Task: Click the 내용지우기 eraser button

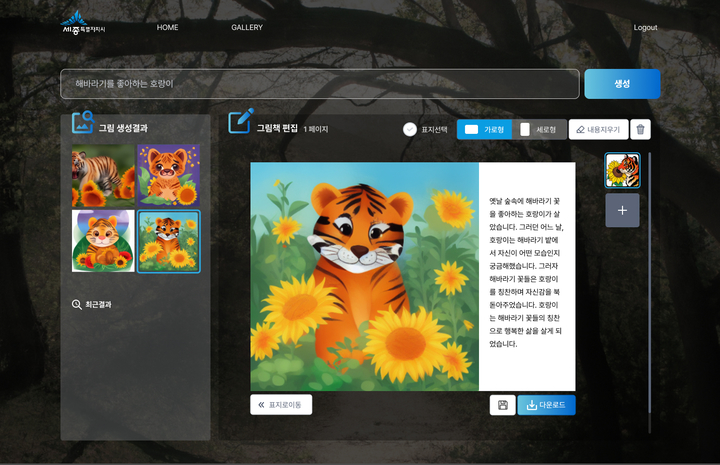Action: 598,129
